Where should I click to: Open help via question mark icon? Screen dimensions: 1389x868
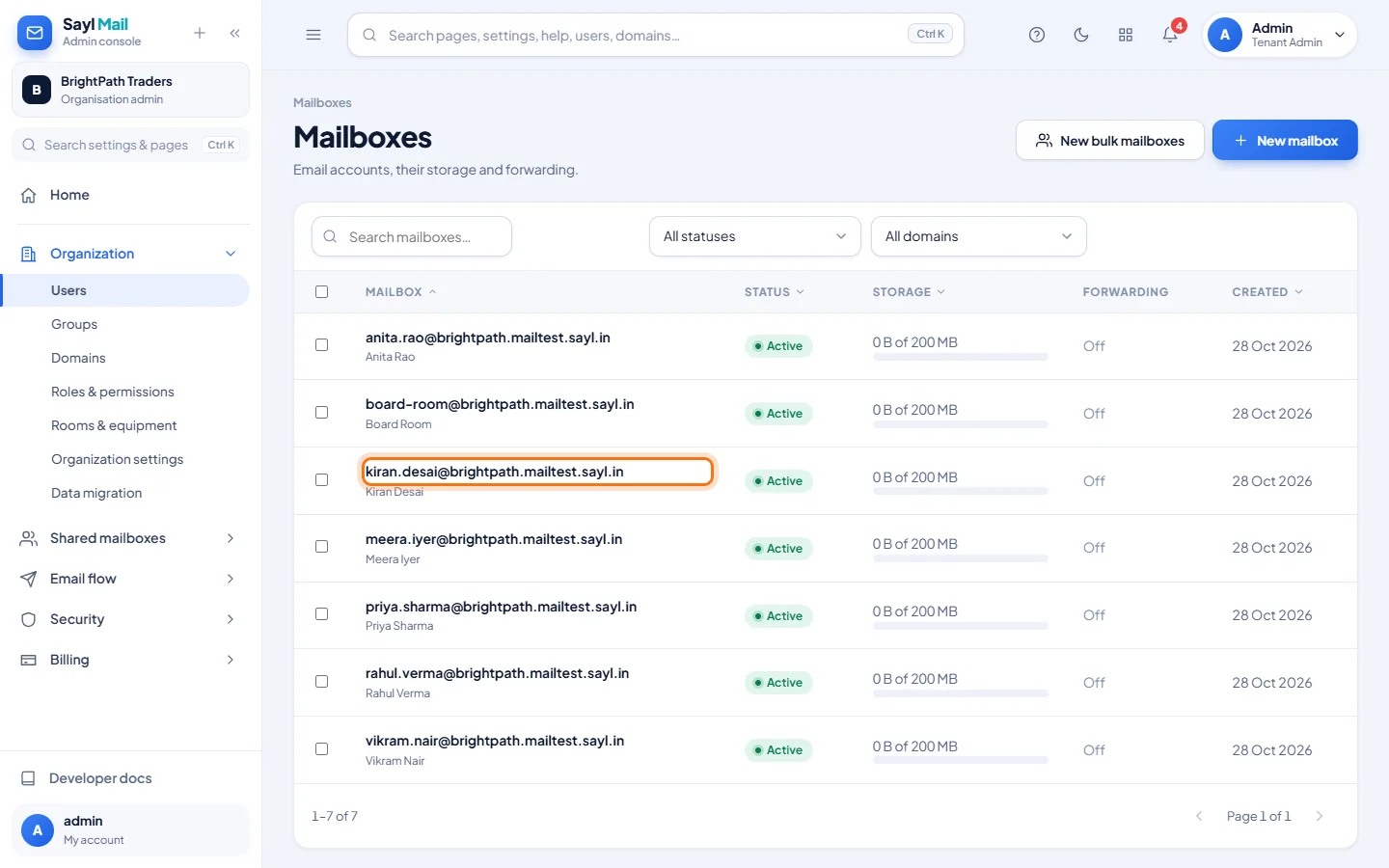click(x=1037, y=35)
